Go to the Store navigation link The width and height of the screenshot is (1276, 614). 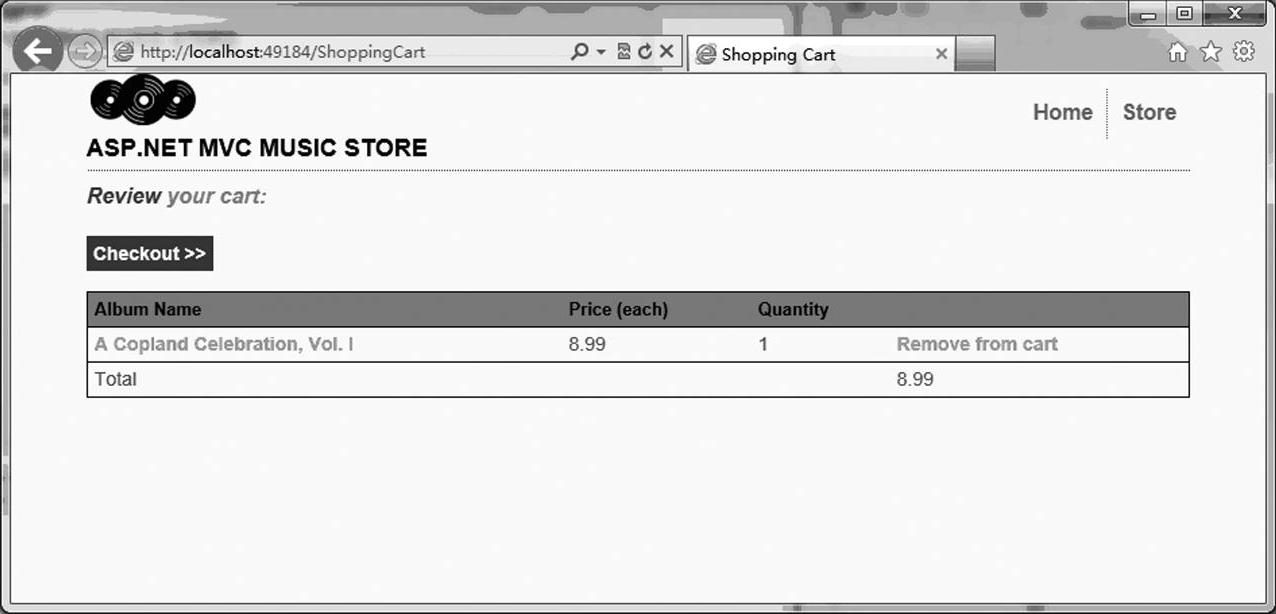[1149, 112]
